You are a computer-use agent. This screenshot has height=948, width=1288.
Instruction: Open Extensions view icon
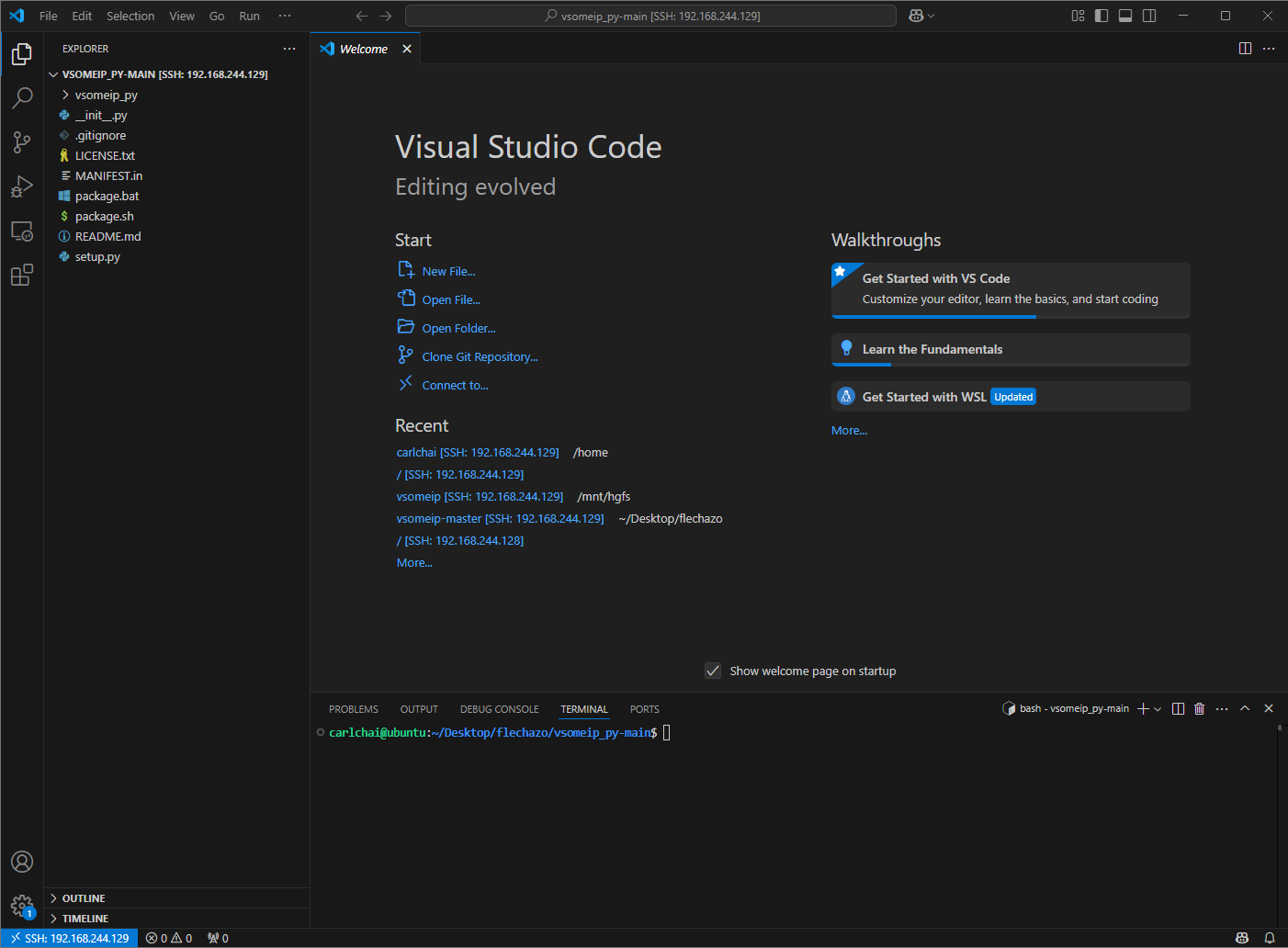(22, 275)
